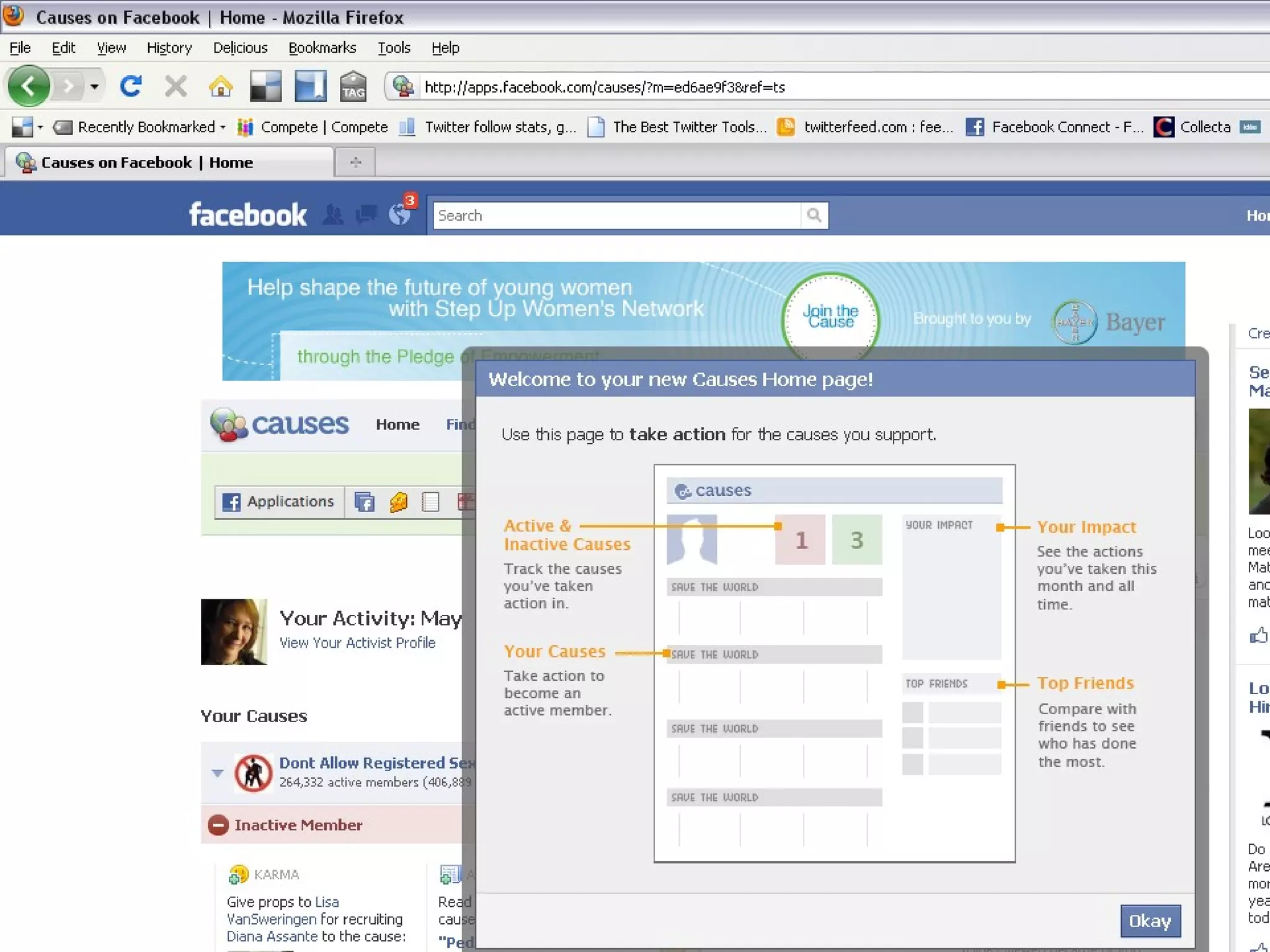Click the Delicious TAG icon in toolbar
Screen dimensions: 1270x952
pos(353,86)
